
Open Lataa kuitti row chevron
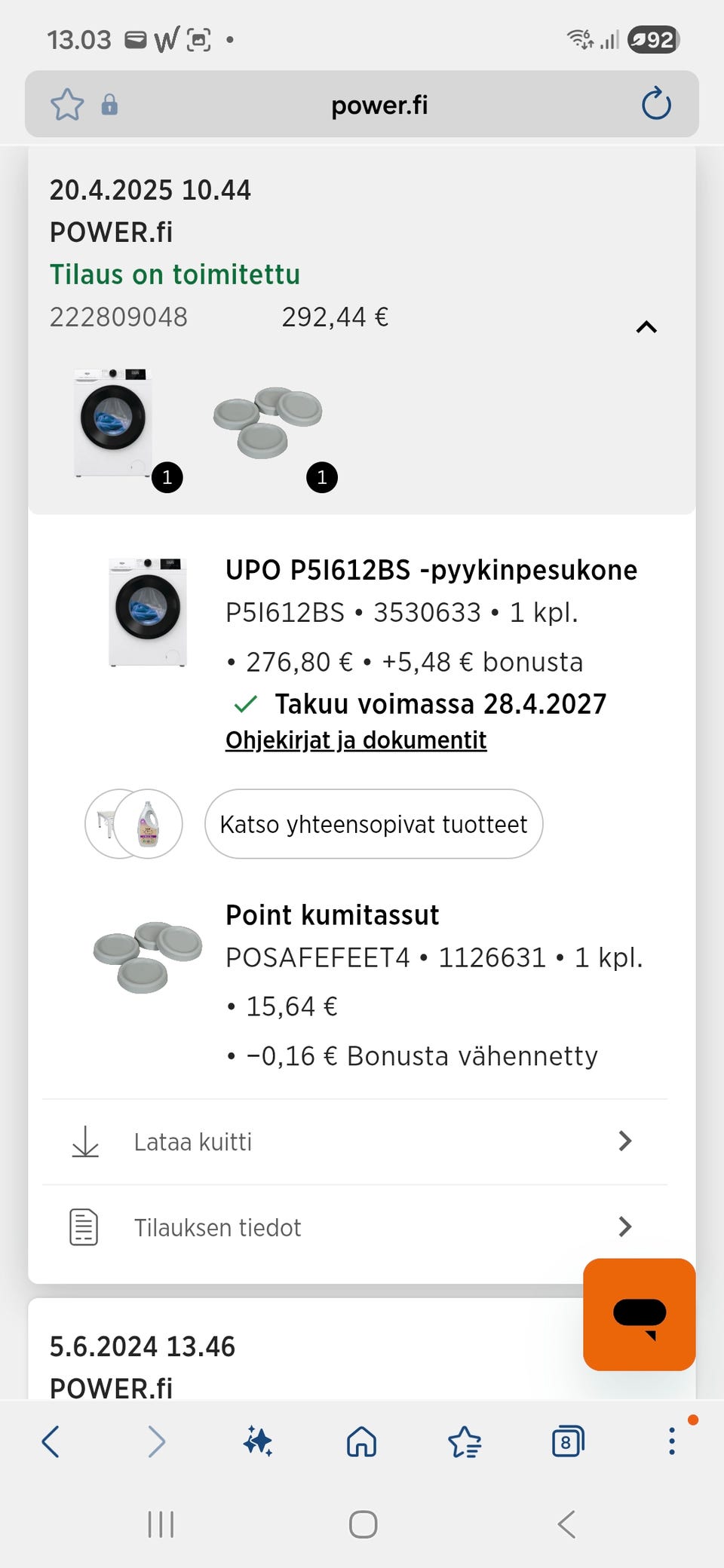click(624, 1141)
